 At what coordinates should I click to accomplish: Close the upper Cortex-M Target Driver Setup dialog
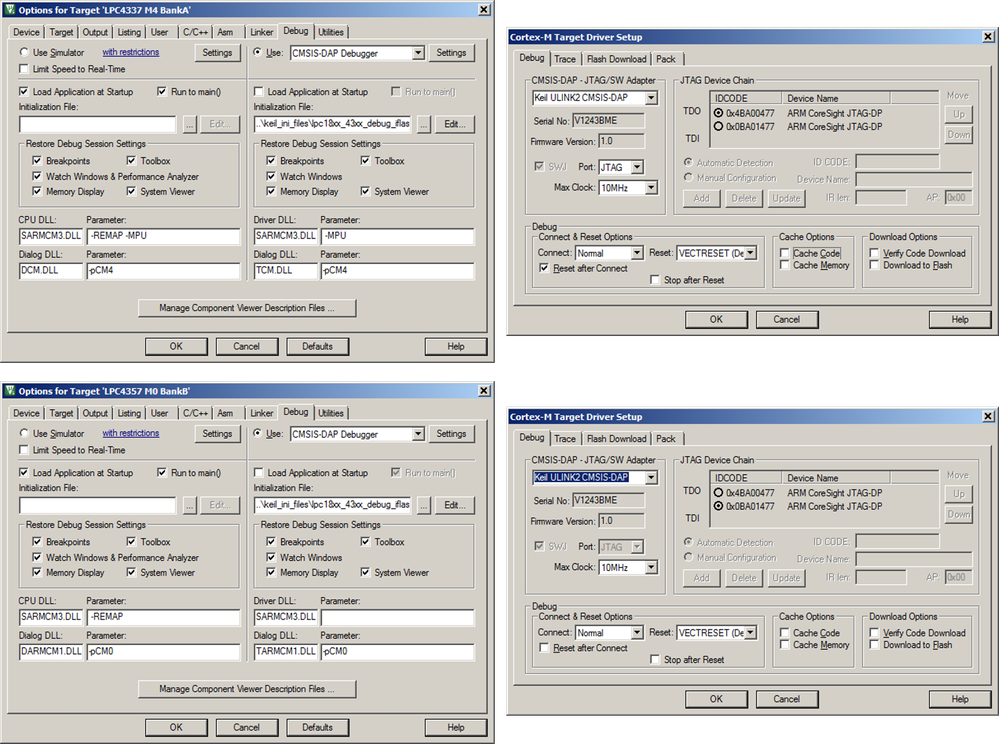coord(988,36)
